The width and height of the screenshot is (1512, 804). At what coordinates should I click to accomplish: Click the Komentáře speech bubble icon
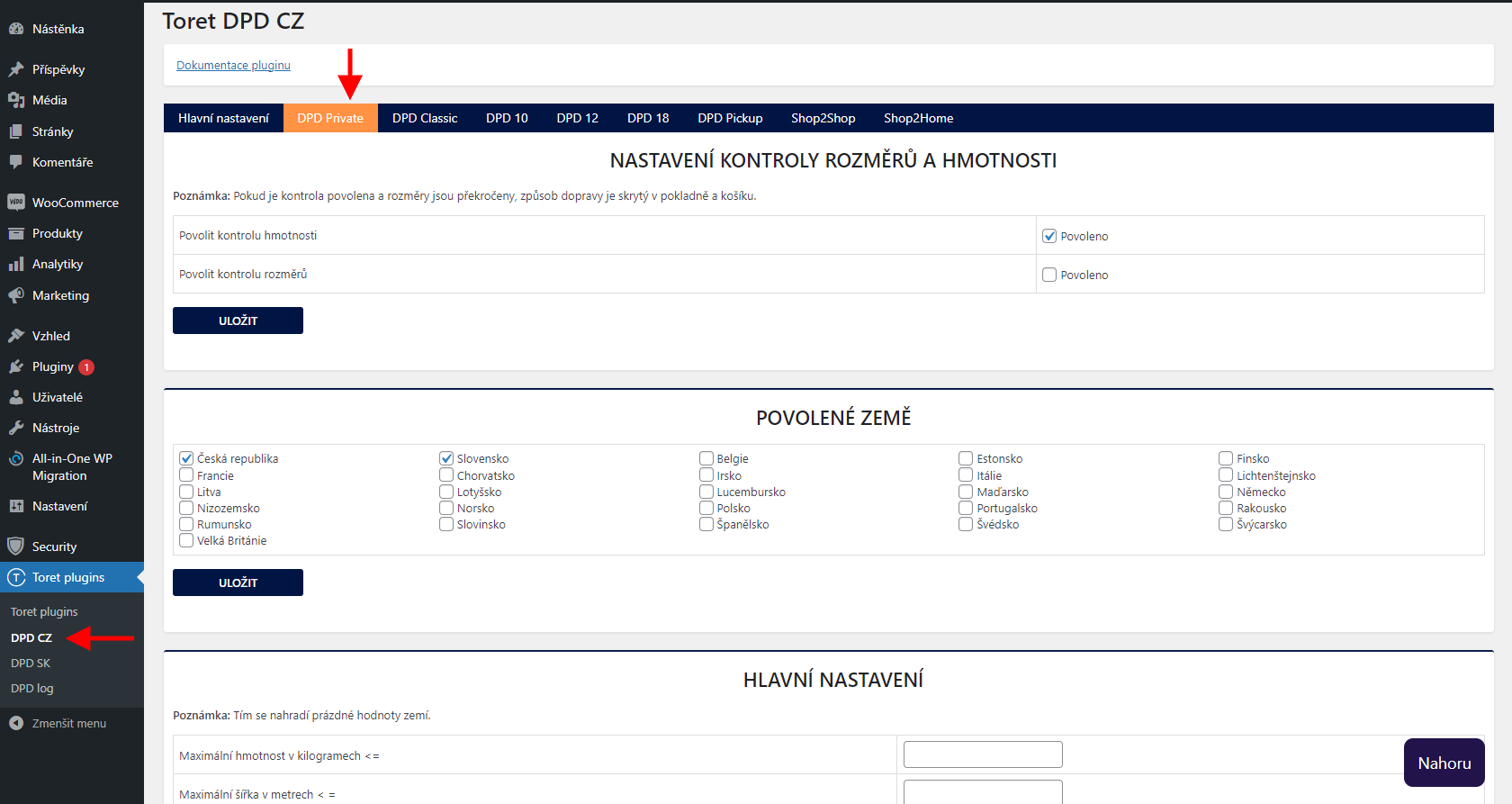coord(16,162)
